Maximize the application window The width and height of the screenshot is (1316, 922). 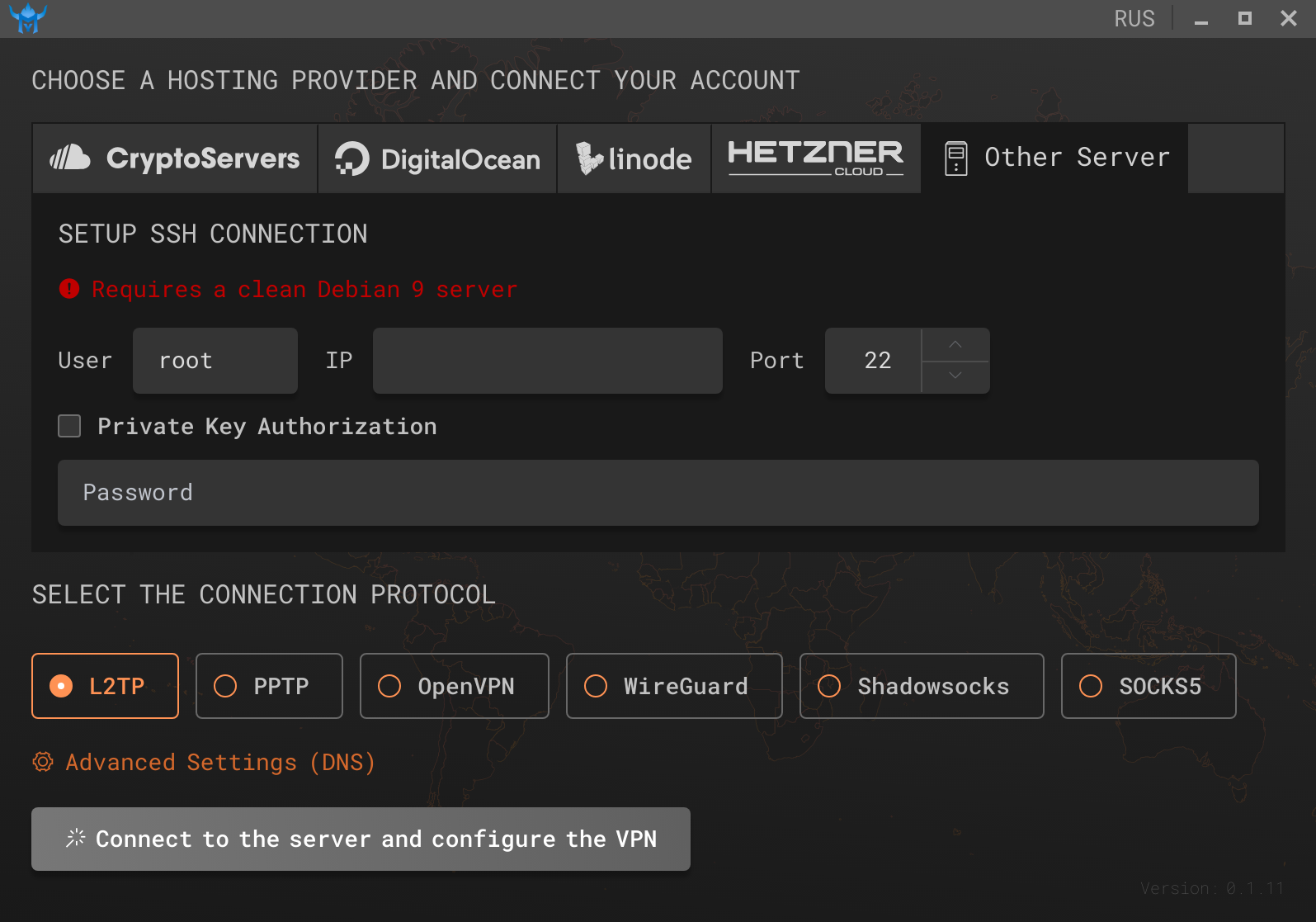[1245, 18]
